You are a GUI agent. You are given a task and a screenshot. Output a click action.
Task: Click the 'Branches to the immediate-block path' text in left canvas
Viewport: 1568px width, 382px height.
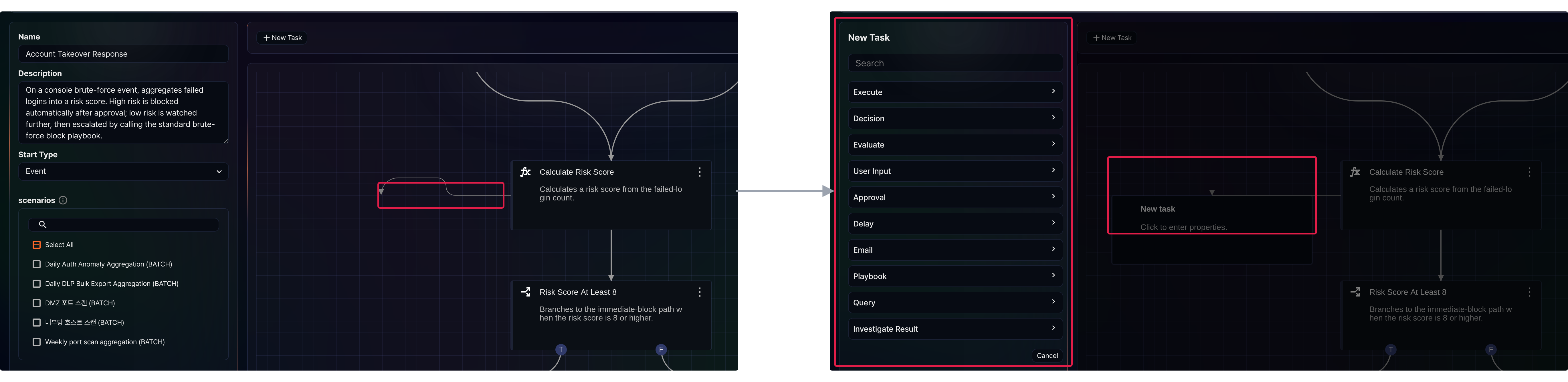coord(611,313)
